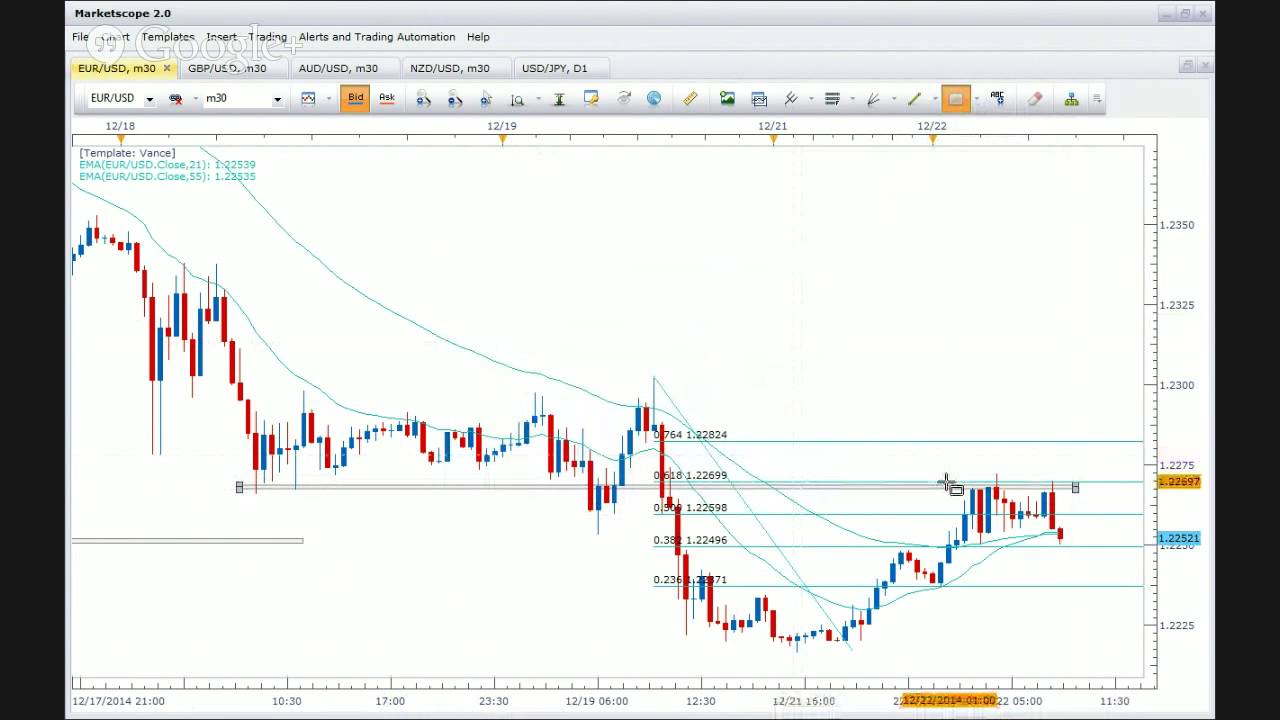Select the horizontal levels lines tool
The height and width of the screenshot is (720, 1280).
(832, 98)
